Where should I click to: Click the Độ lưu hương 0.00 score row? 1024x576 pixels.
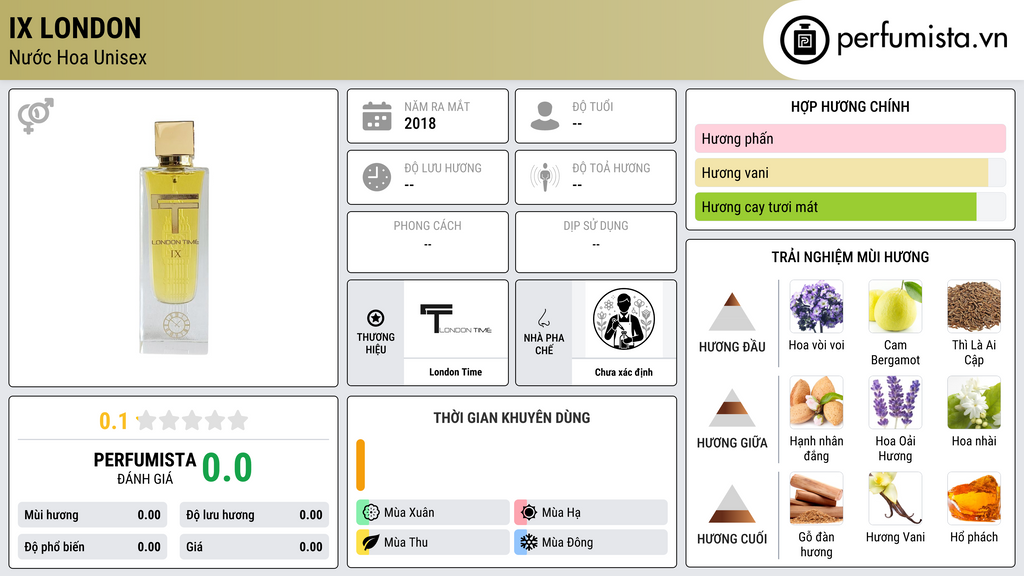254,515
